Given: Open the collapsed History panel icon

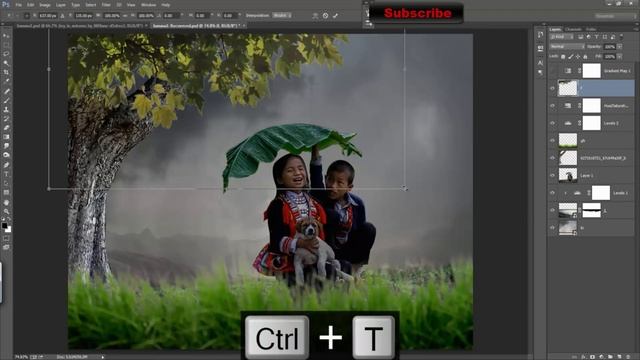Looking at the screenshot, I should (x=540, y=35).
